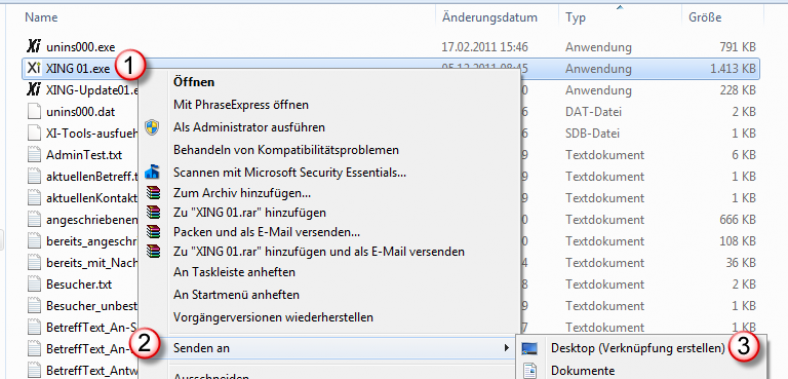788x379 pixels.
Task: Click WinRAR icon beside Packen und als E-Mail versenden
Action: click(x=152, y=231)
